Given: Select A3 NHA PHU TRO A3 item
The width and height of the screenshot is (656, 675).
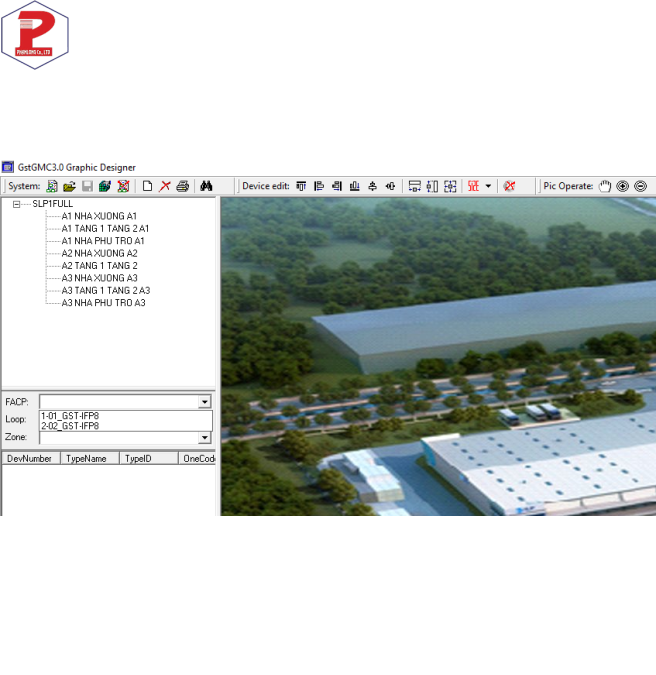Looking at the screenshot, I should (103, 303).
